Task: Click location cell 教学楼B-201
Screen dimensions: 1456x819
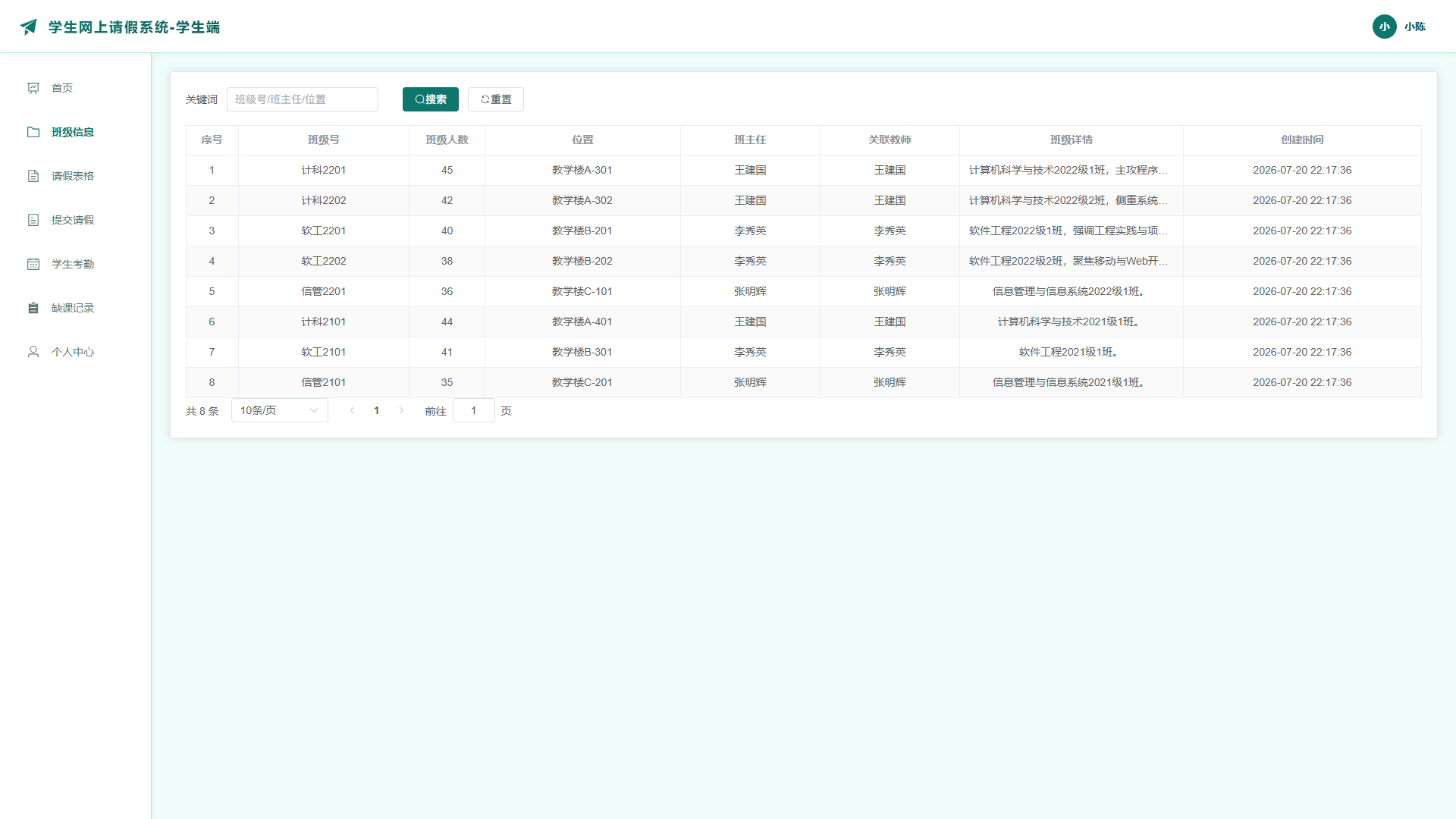Action: [x=582, y=231]
